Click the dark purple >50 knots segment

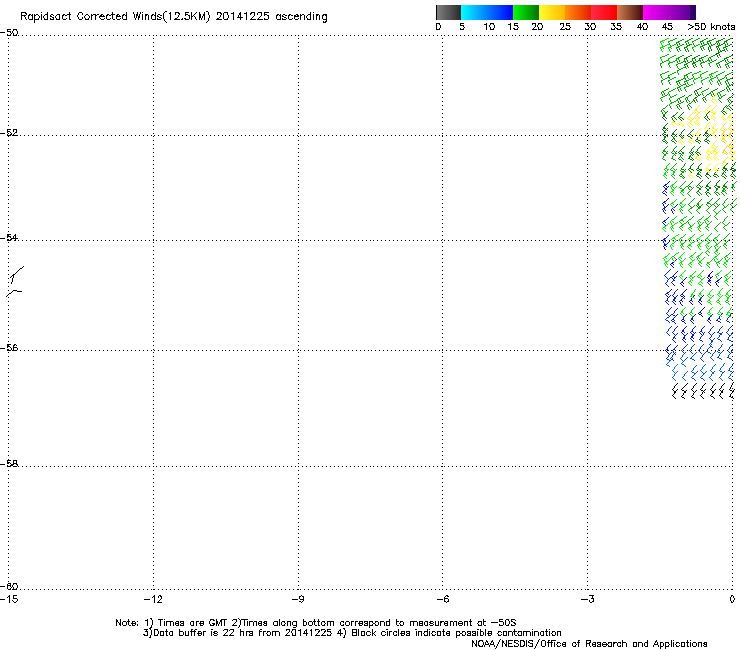click(x=693, y=12)
